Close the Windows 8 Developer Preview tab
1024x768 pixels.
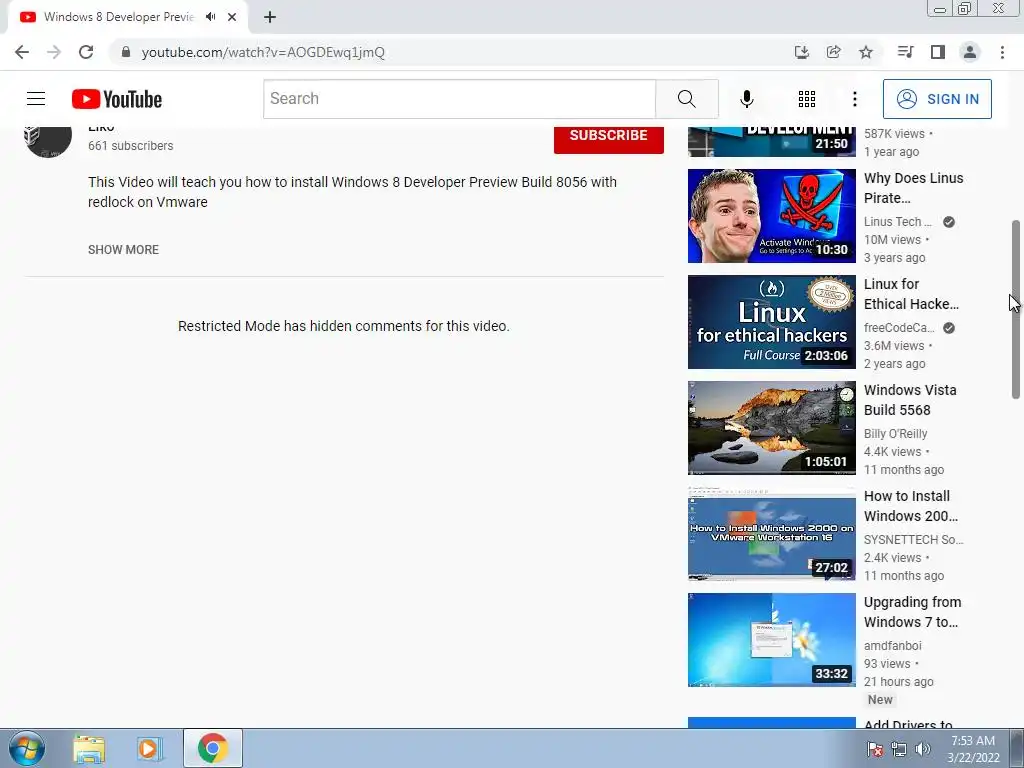pyautogui.click(x=232, y=17)
